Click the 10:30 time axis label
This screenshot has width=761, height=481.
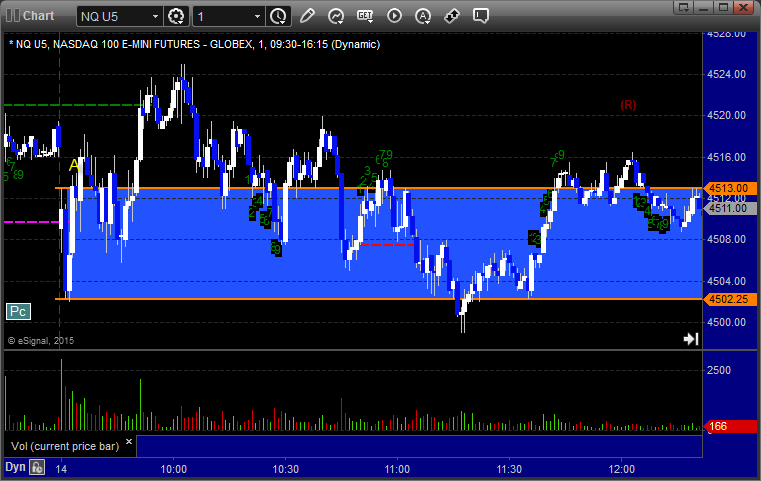285,469
